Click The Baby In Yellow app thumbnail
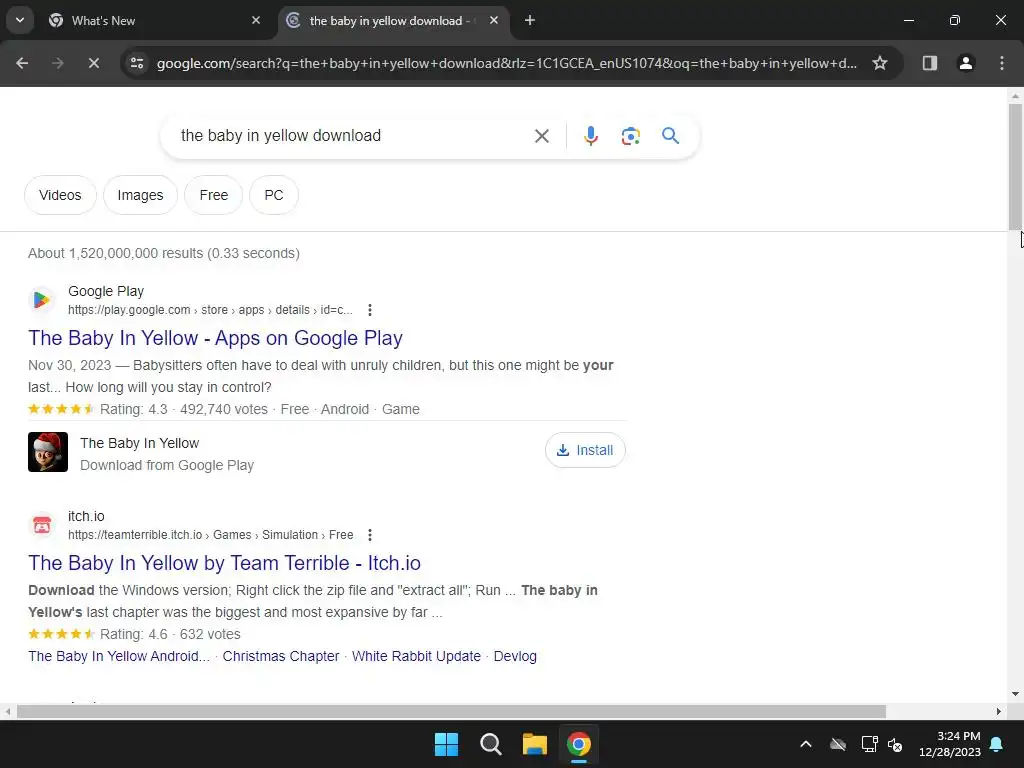Screen dimensions: 1024x768 pos(48,452)
